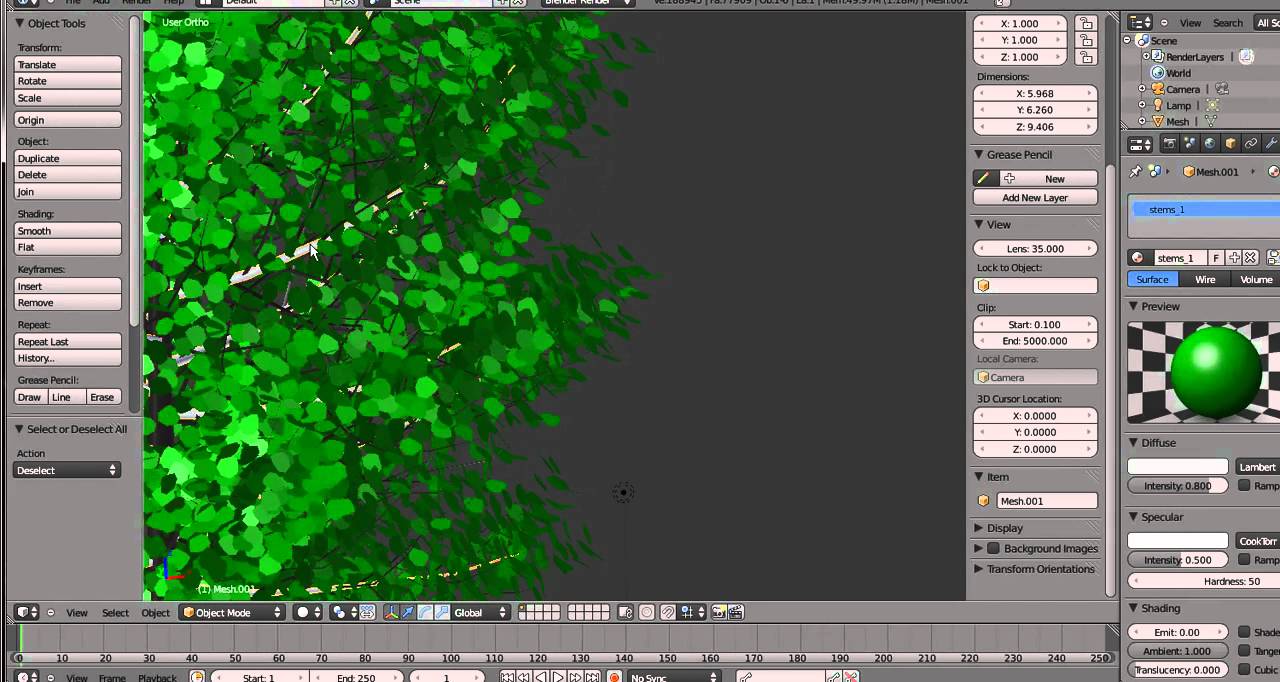This screenshot has width=1280, height=682.
Task: Click the use preview range clock icon
Action: click(197, 677)
